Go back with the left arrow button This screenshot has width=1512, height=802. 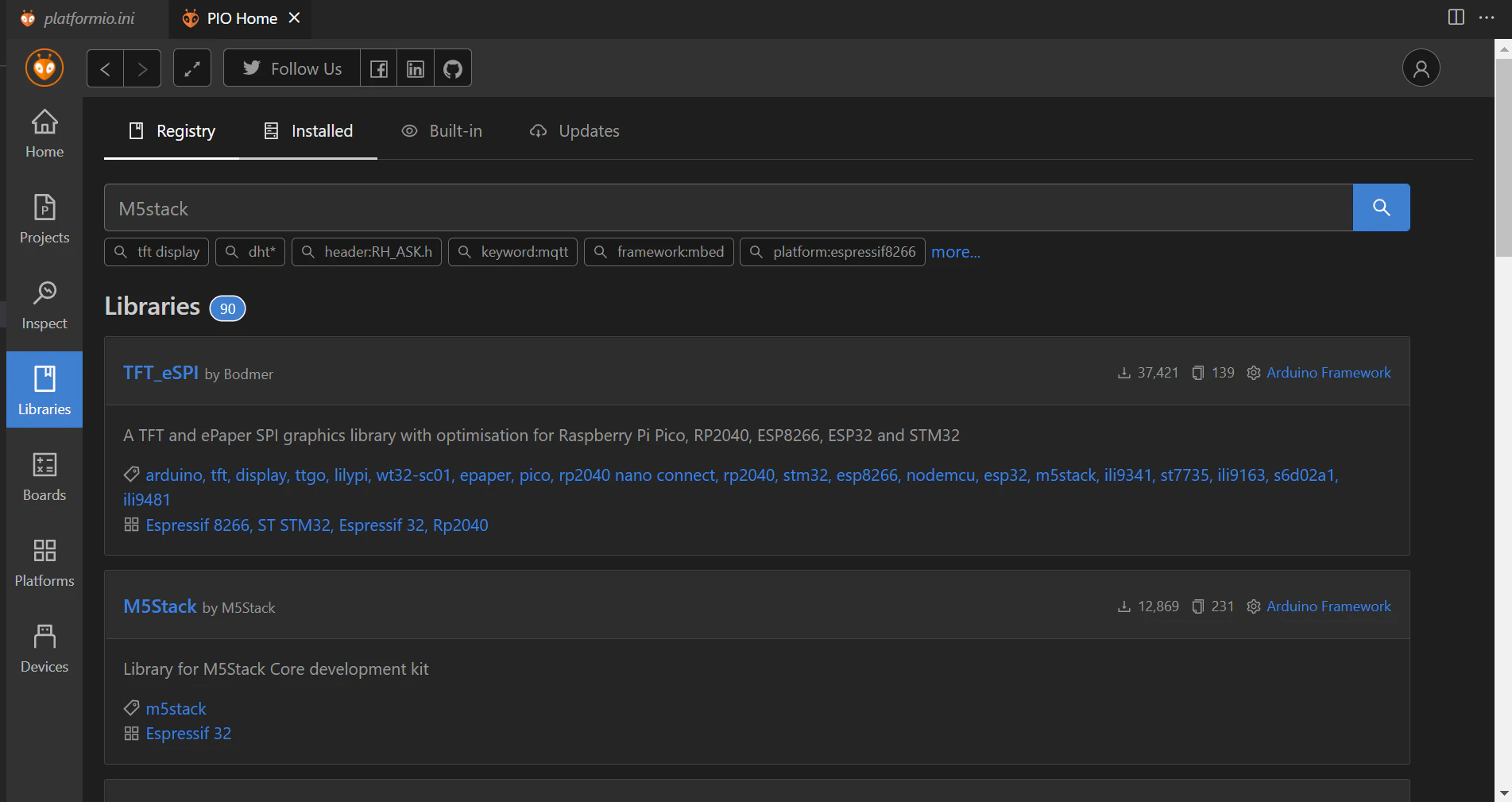(x=105, y=68)
